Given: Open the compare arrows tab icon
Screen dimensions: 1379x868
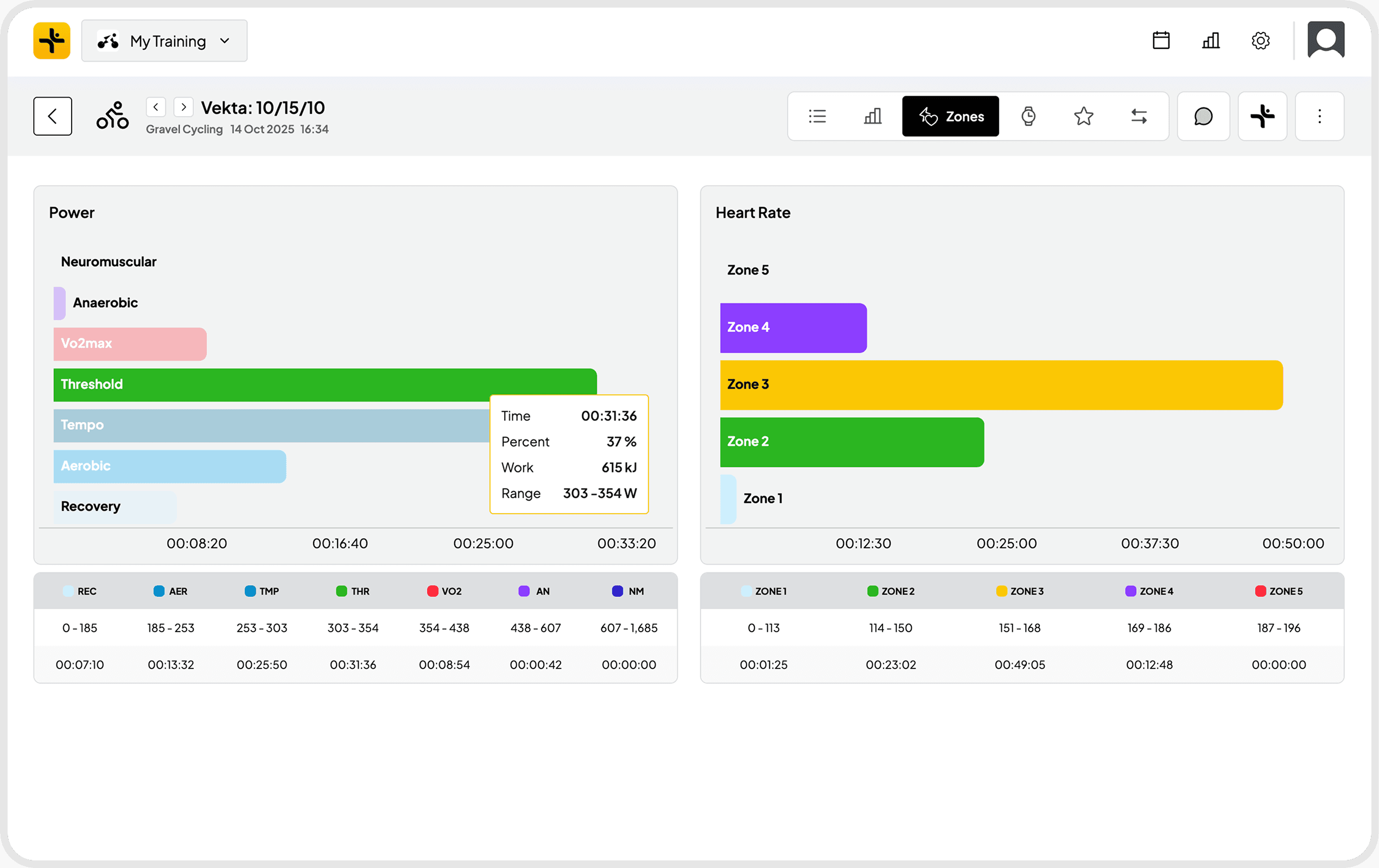Looking at the screenshot, I should pyautogui.click(x=1139, y=116).
